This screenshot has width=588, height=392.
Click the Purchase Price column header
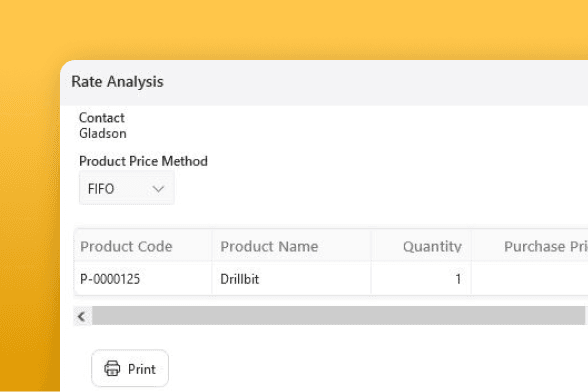[x=546, y=246]
